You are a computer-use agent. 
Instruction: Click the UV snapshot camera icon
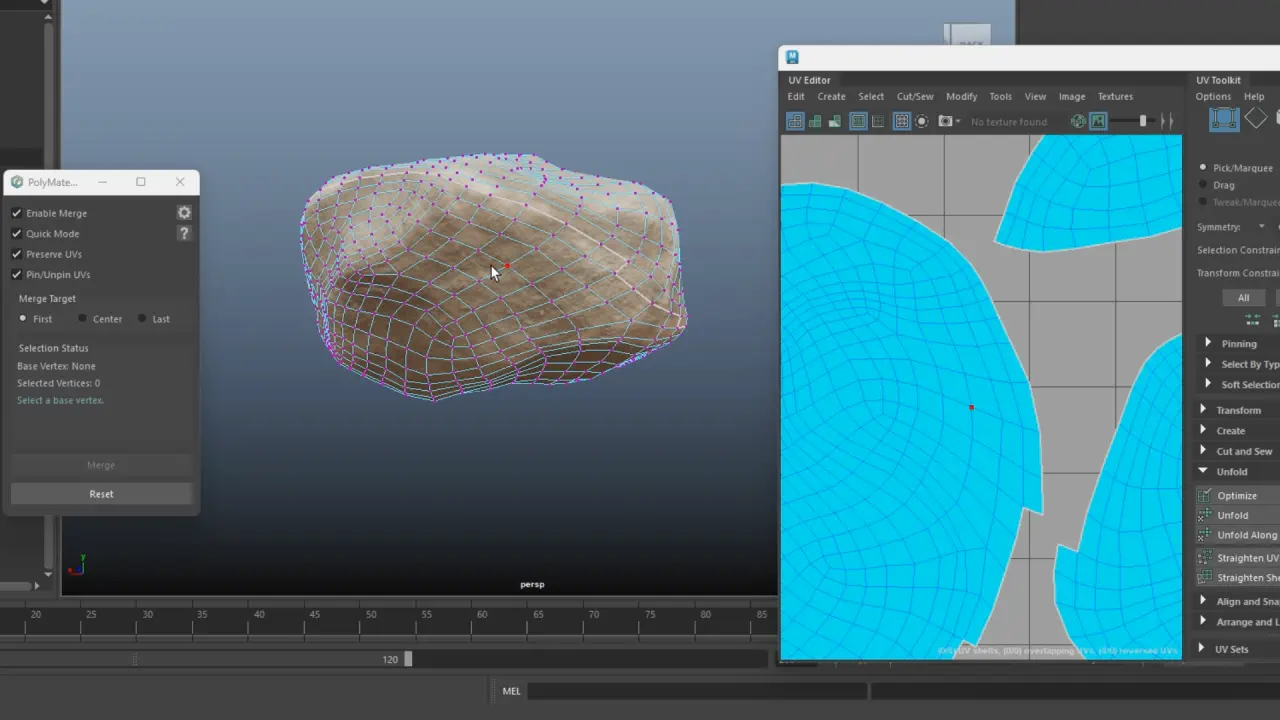(944, 122)
